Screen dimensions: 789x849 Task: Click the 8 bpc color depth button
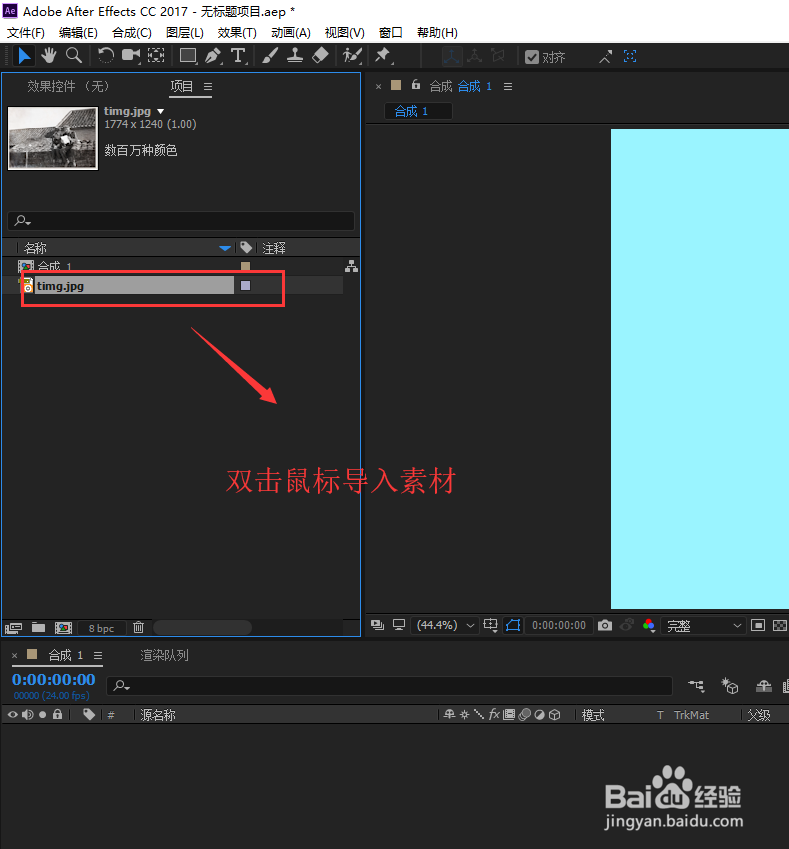(x=101, y=628)
